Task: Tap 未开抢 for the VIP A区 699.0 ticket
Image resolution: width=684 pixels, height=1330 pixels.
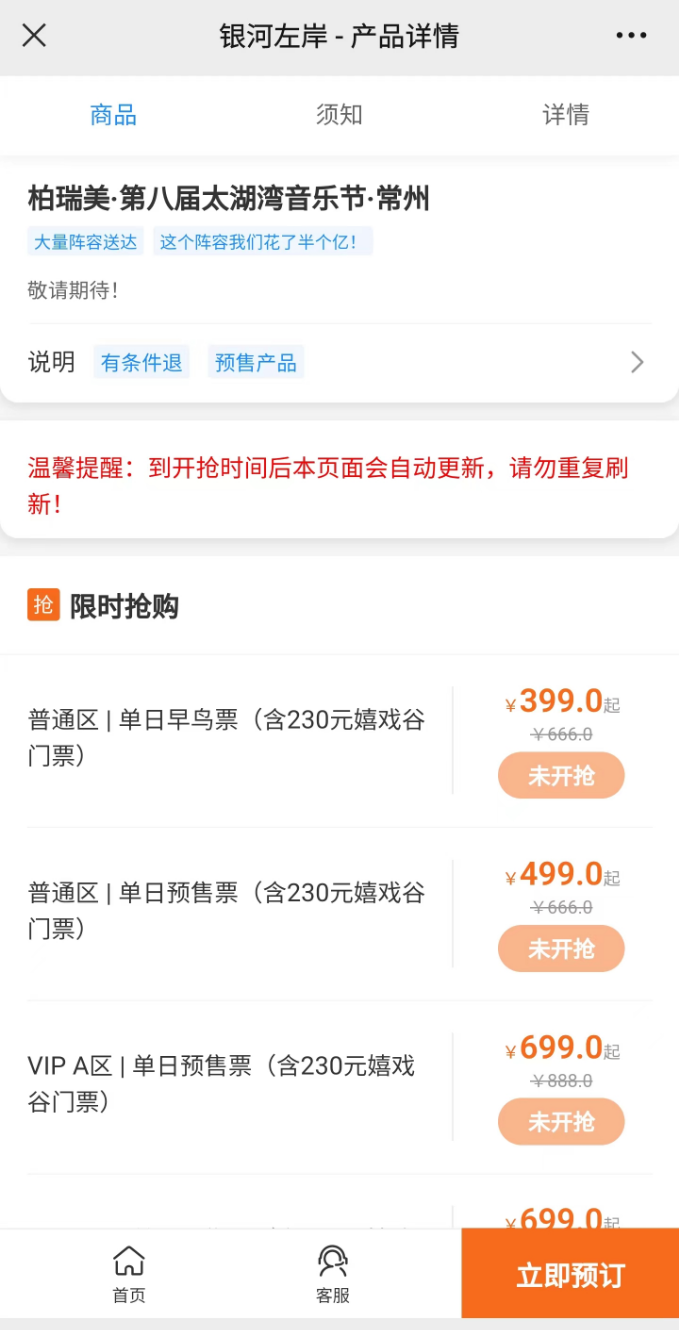Action: [x=561, y=1122]
